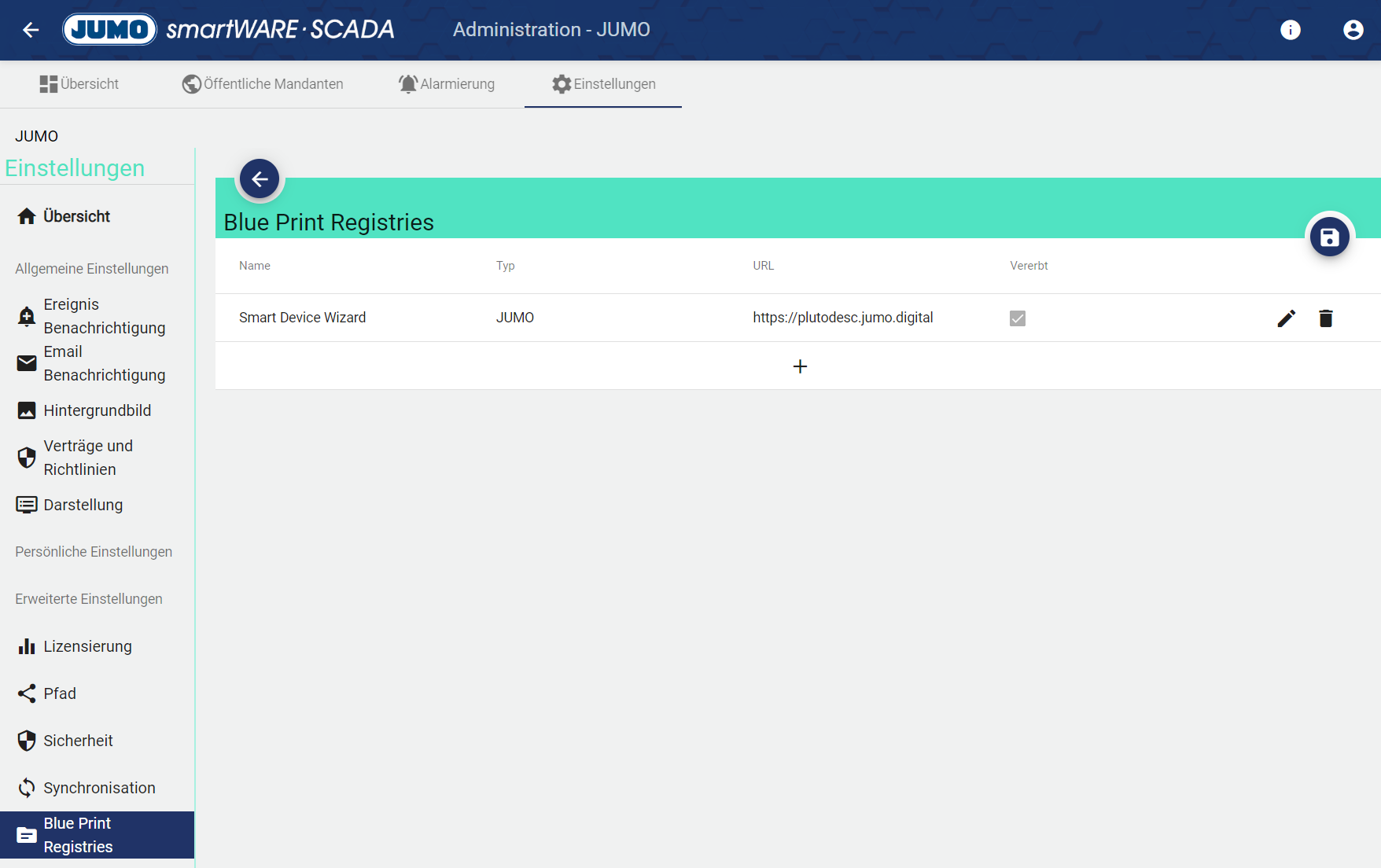The height and width of the screenshot is (868, 1381).
Task: Open Synchronisation settings in sidebar
Action: pos(99,788)
